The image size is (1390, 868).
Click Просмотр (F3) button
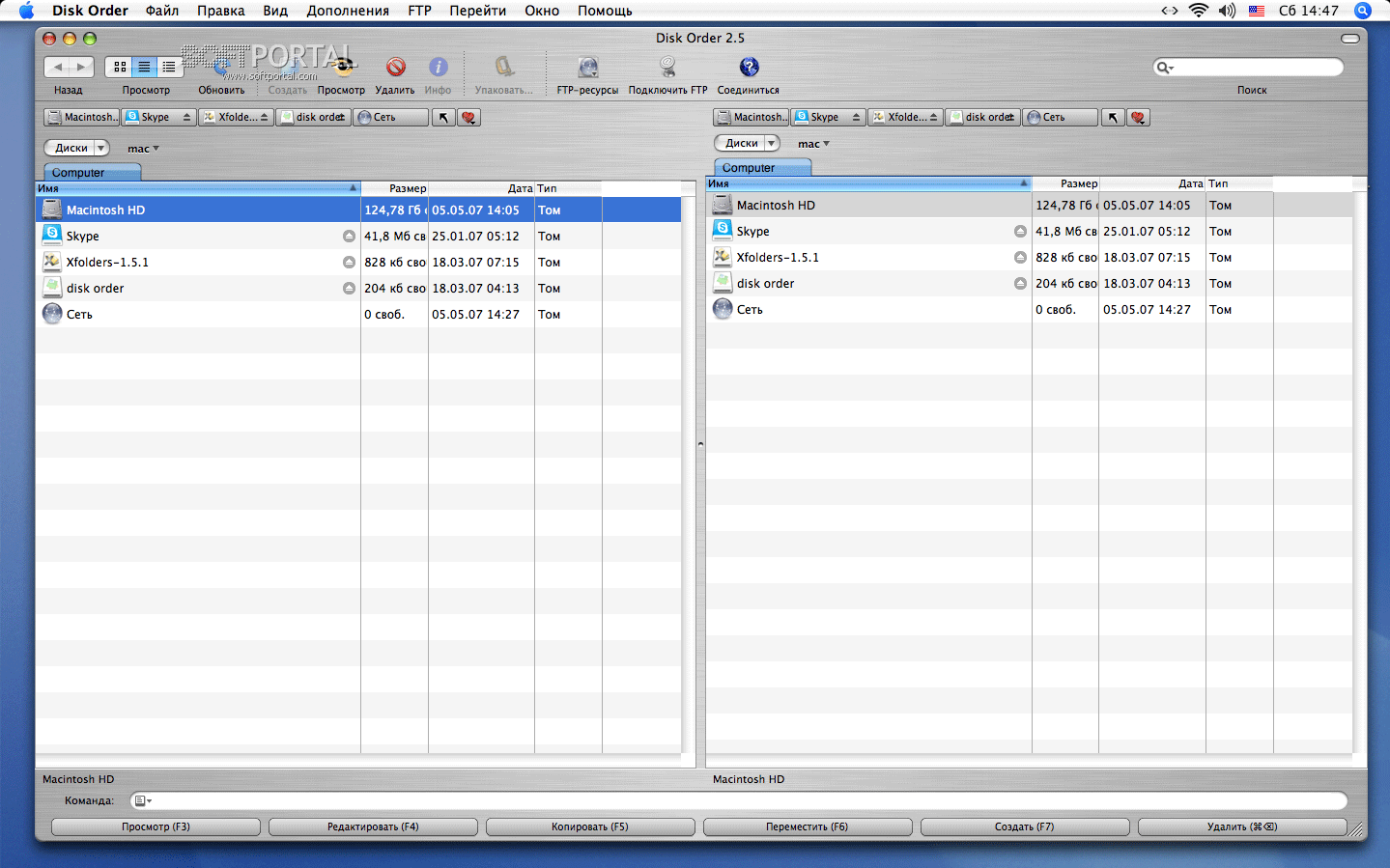pos(156,826)
